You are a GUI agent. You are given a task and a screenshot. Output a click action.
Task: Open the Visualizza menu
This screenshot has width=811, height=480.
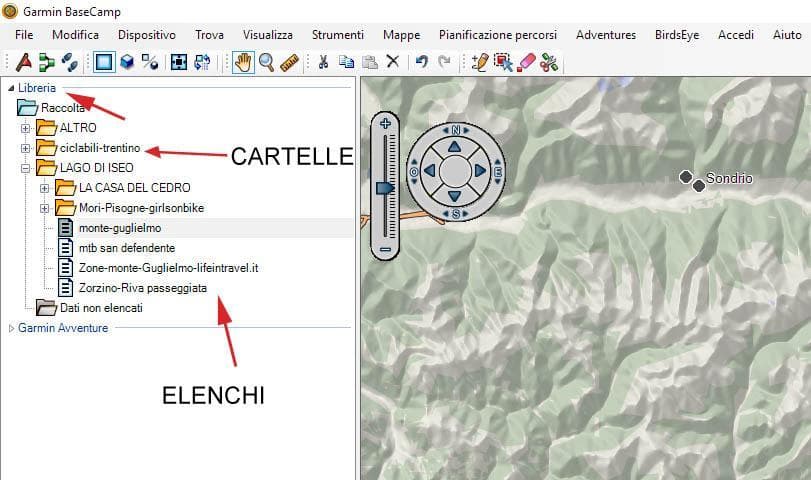(x=268, y=35)
